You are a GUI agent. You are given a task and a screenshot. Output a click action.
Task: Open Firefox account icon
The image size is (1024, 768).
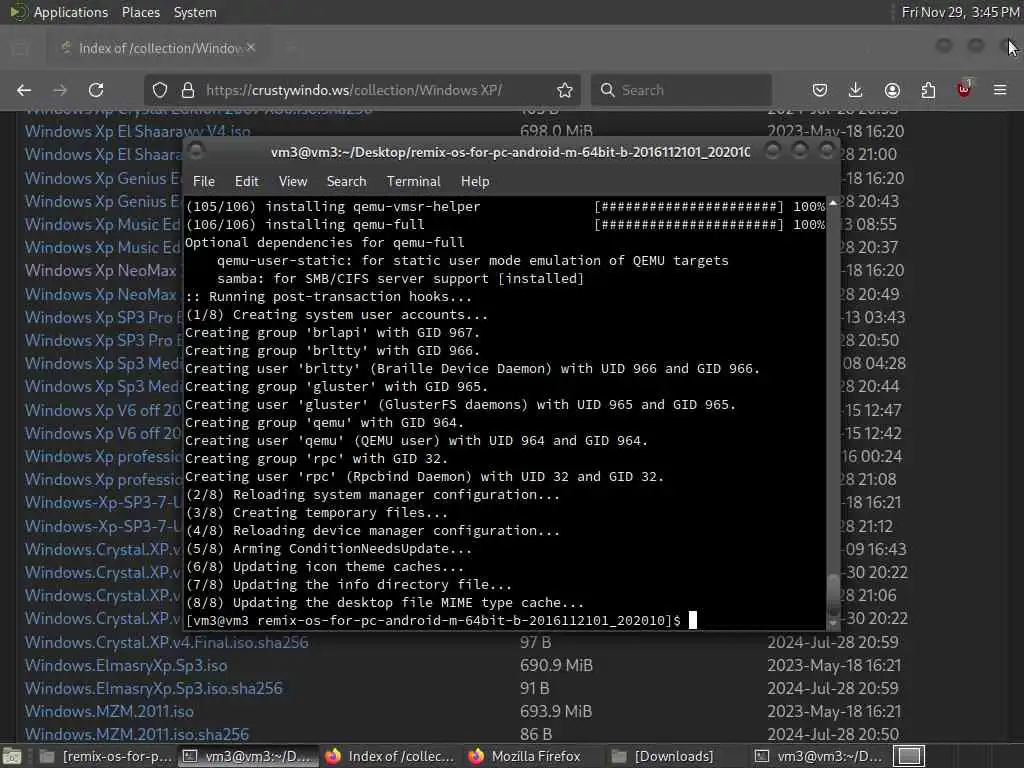(892, 90)
